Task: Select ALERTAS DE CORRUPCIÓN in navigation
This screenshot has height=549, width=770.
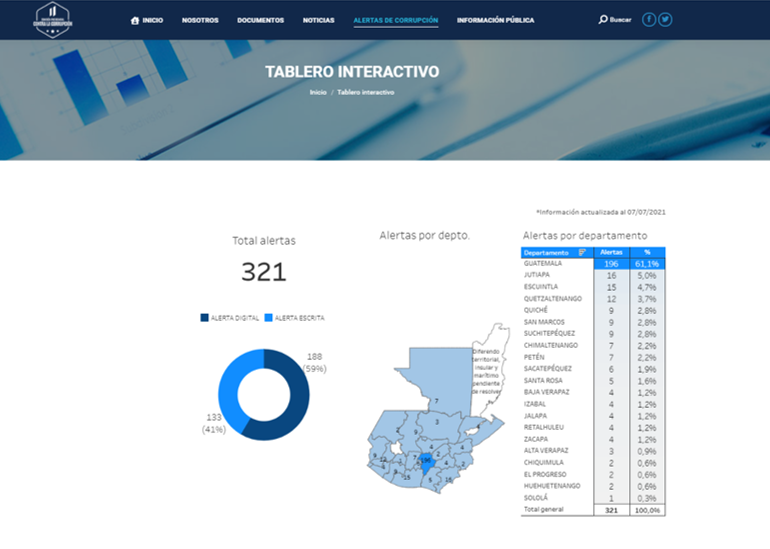Action: 395,20
